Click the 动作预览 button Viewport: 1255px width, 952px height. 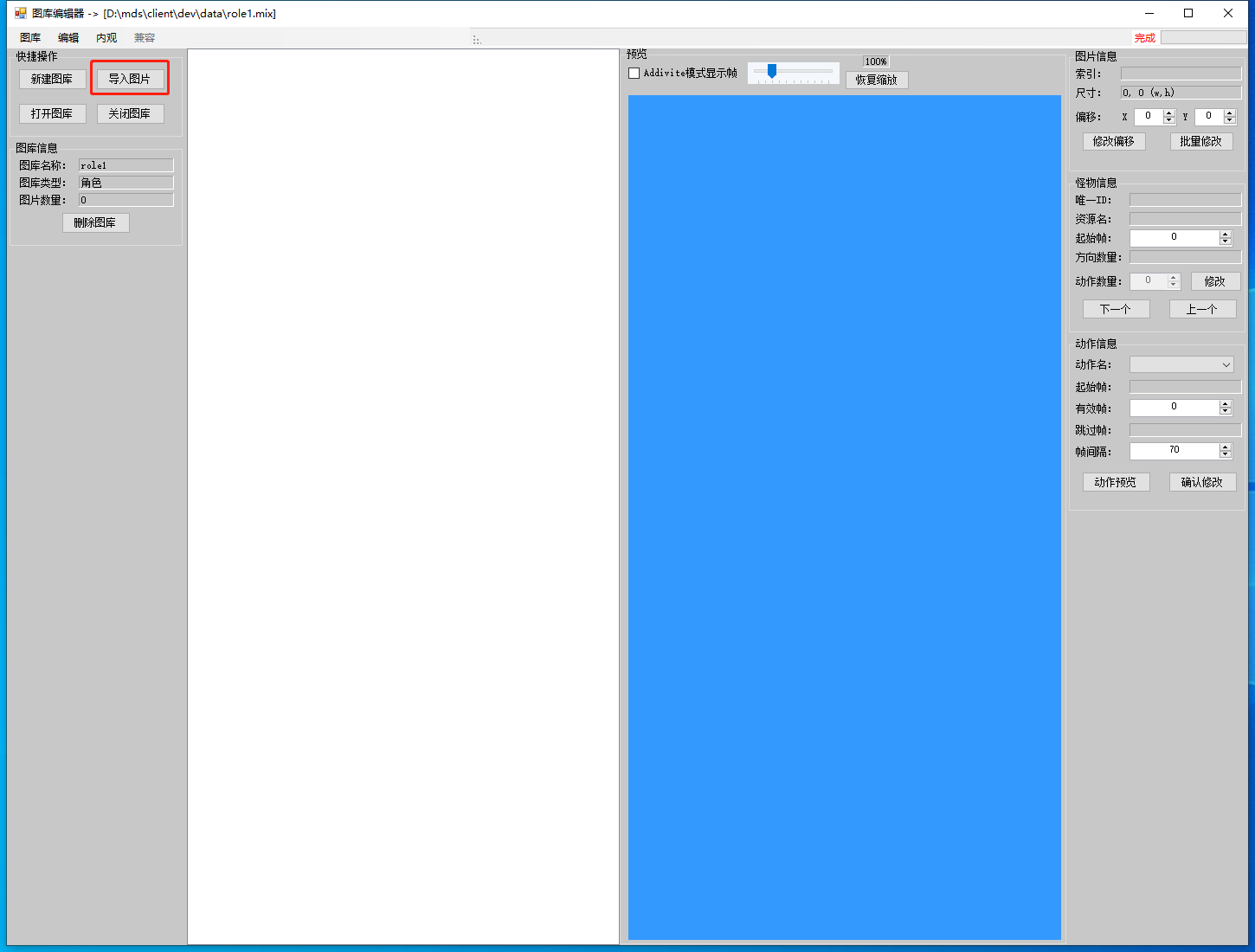tap(1116, 482)
